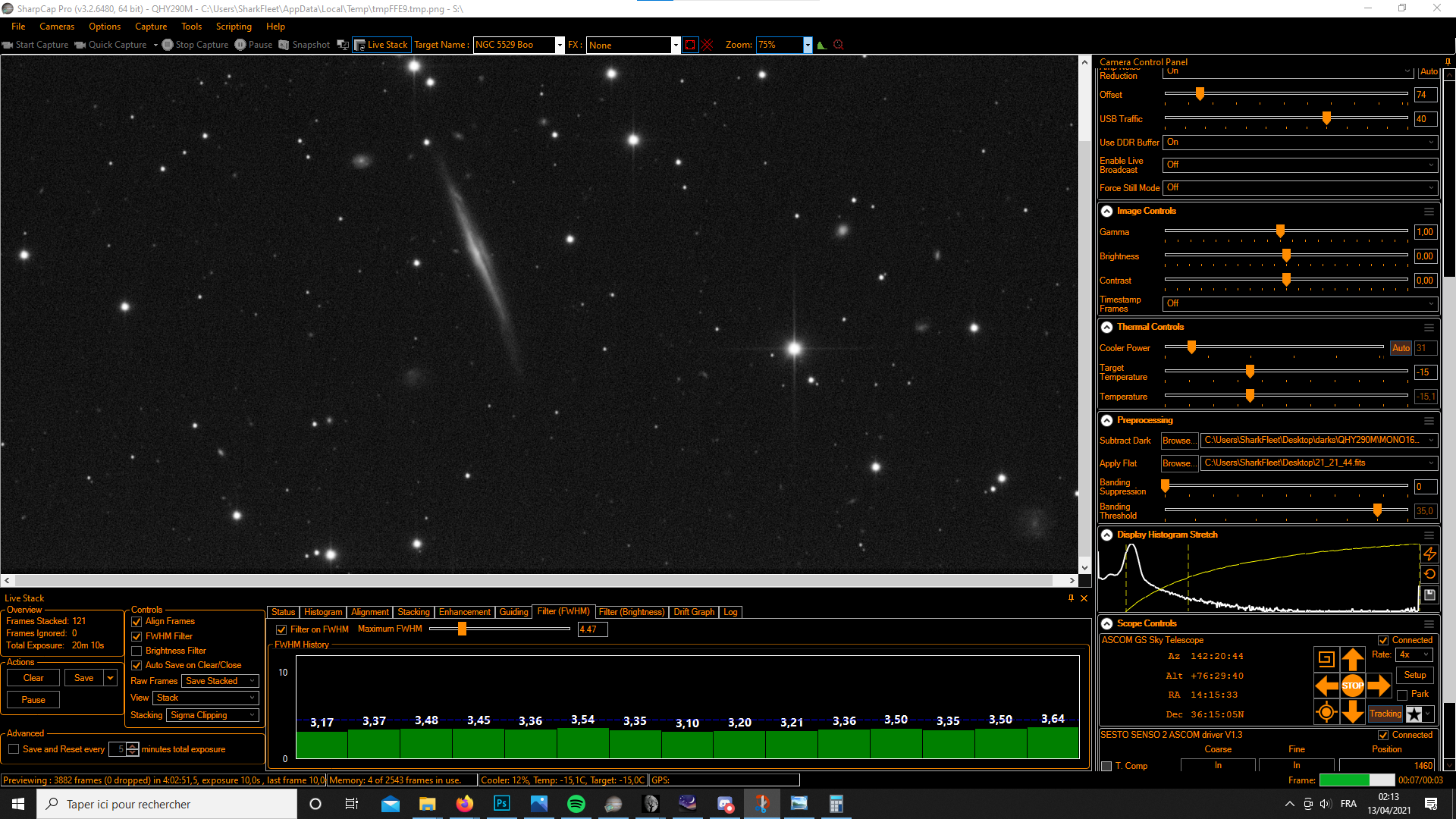Image resolution: width=1456 pixels, height=819 pixels.
Task: Click the red selection area icon
Action: (689, 45)
